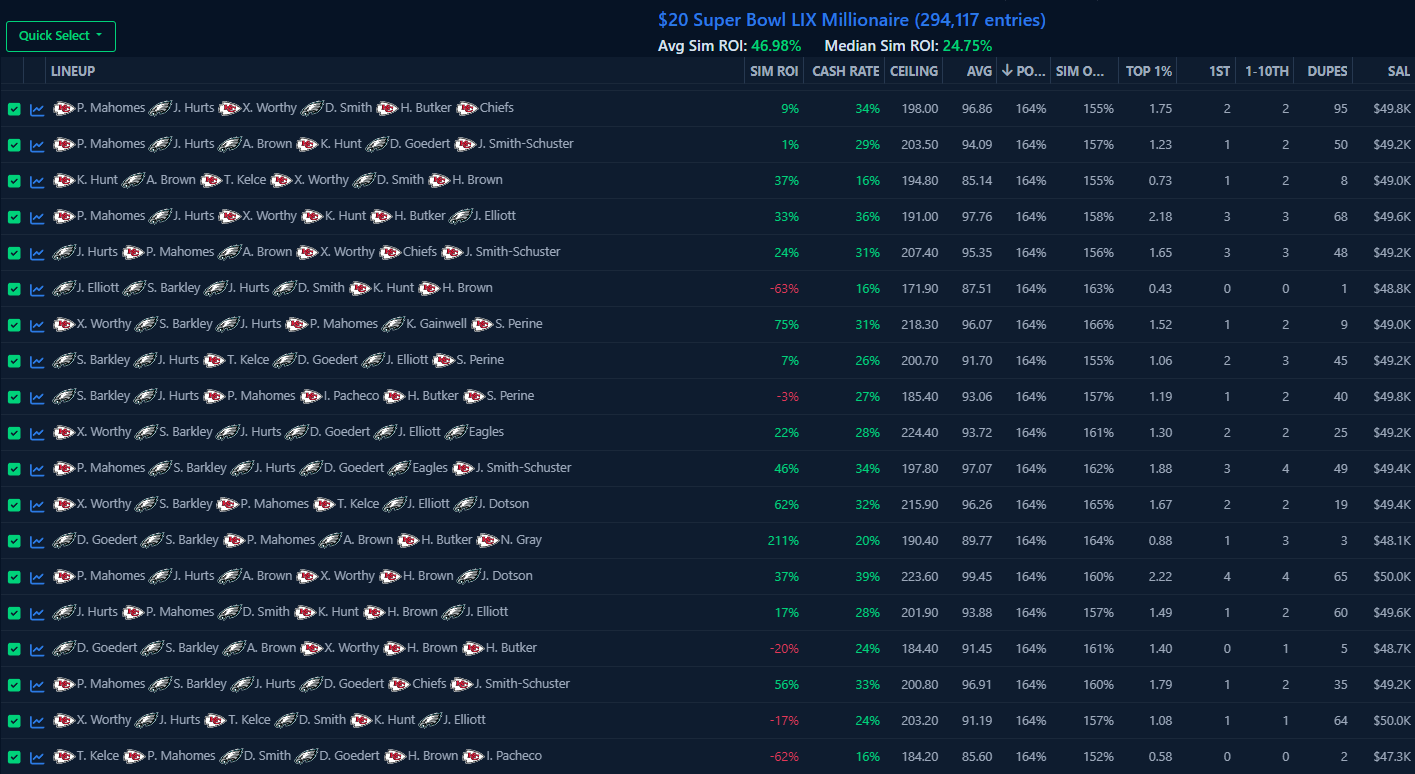Viewport: 1415px width, 774px height.
Task: Sort by SIM ROI column header
Action: pos(774,71)
